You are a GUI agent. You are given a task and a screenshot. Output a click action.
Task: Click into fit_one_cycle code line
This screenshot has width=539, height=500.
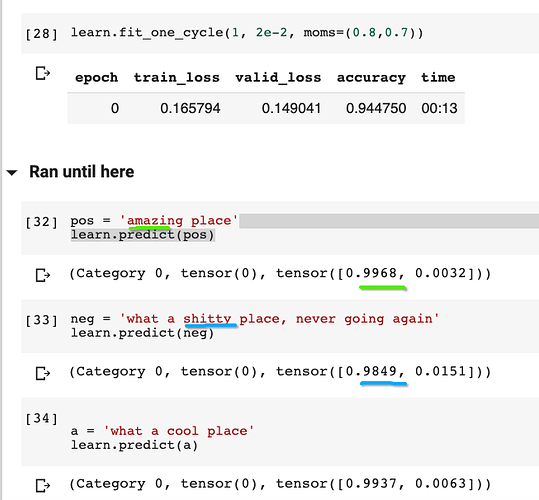coord(247,33)
